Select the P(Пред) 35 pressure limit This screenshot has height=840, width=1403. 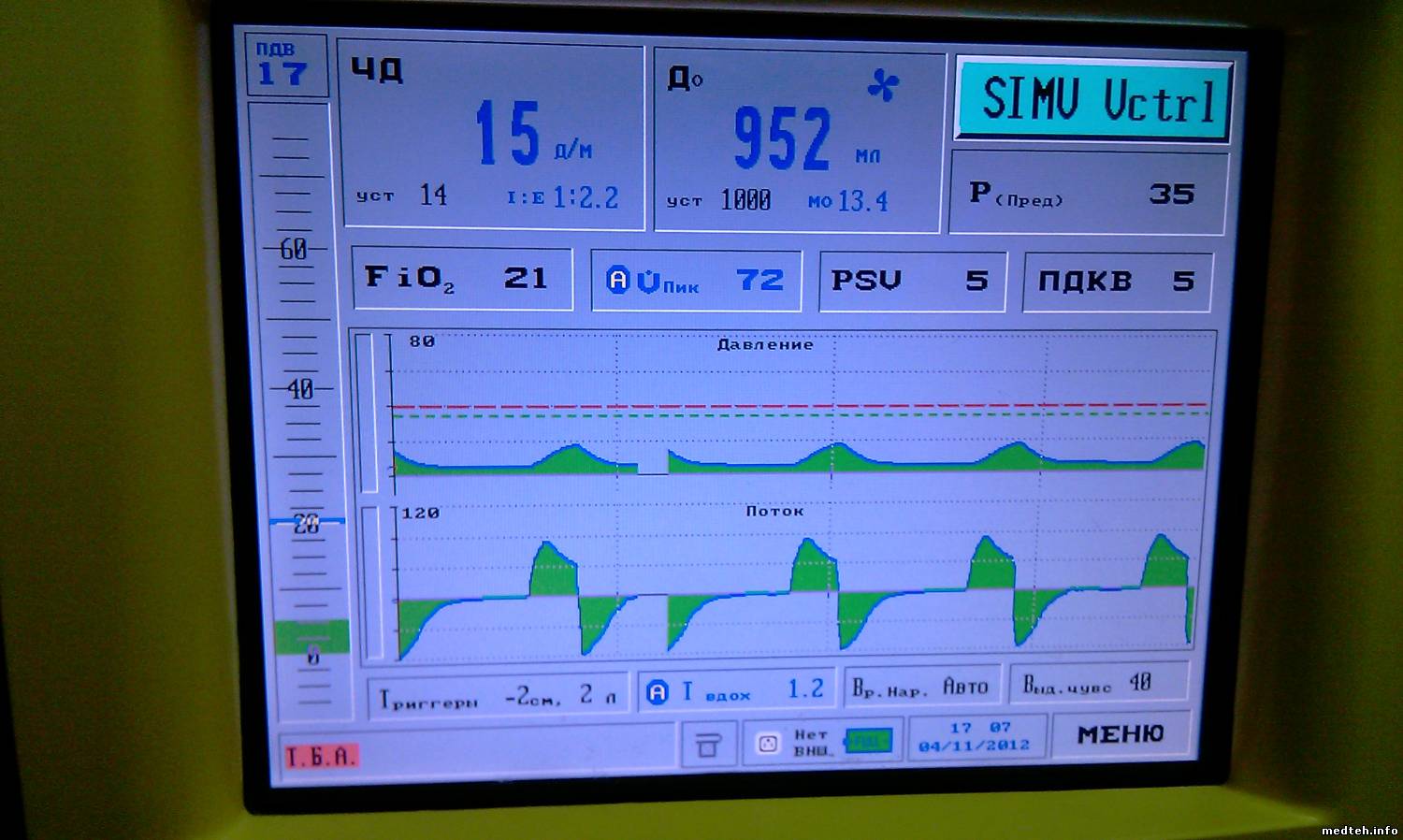[1087, 194]
